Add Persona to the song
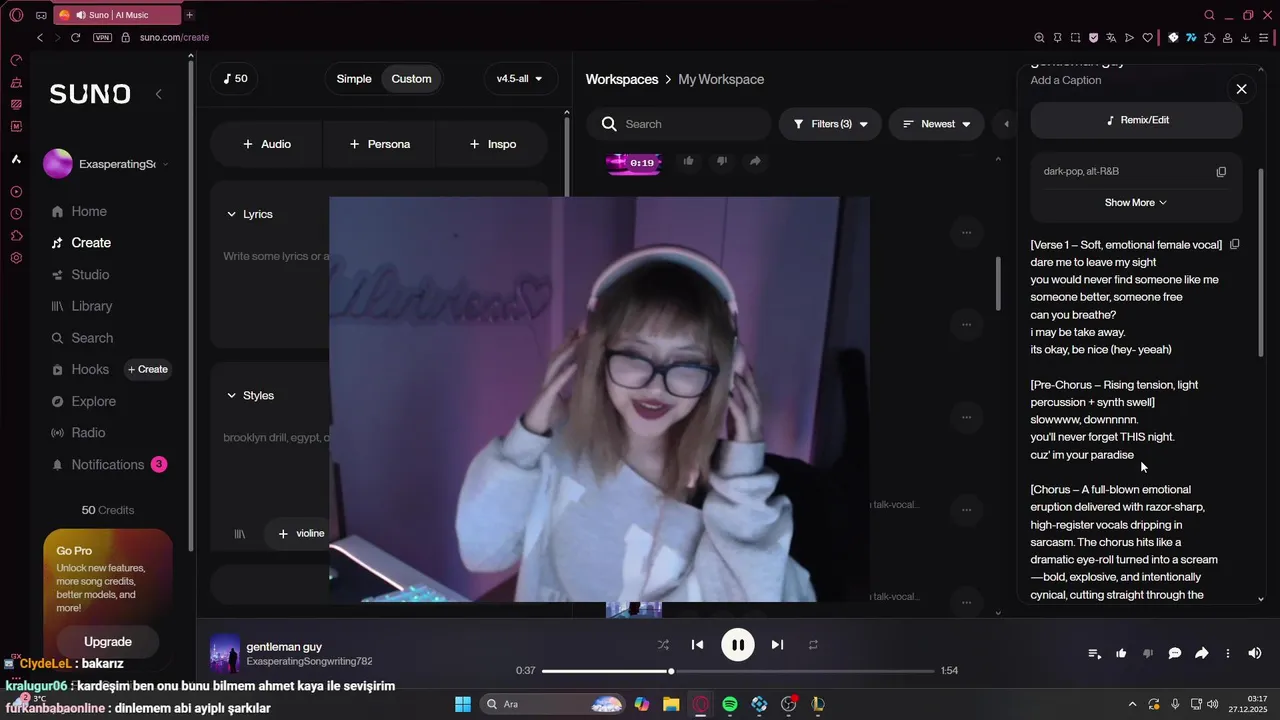 coord(380,144)
